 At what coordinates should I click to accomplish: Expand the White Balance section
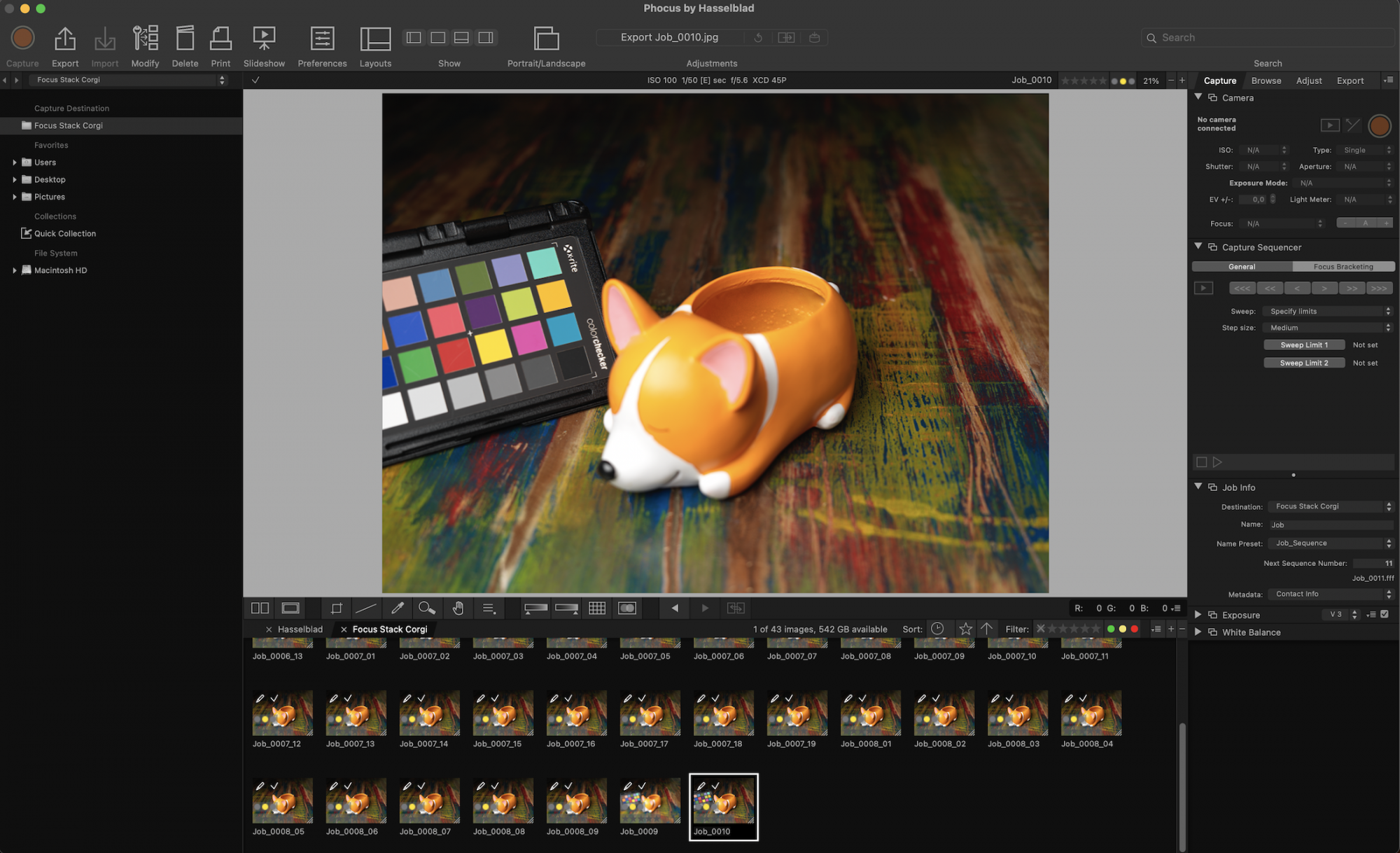[x=1198, y=632]
